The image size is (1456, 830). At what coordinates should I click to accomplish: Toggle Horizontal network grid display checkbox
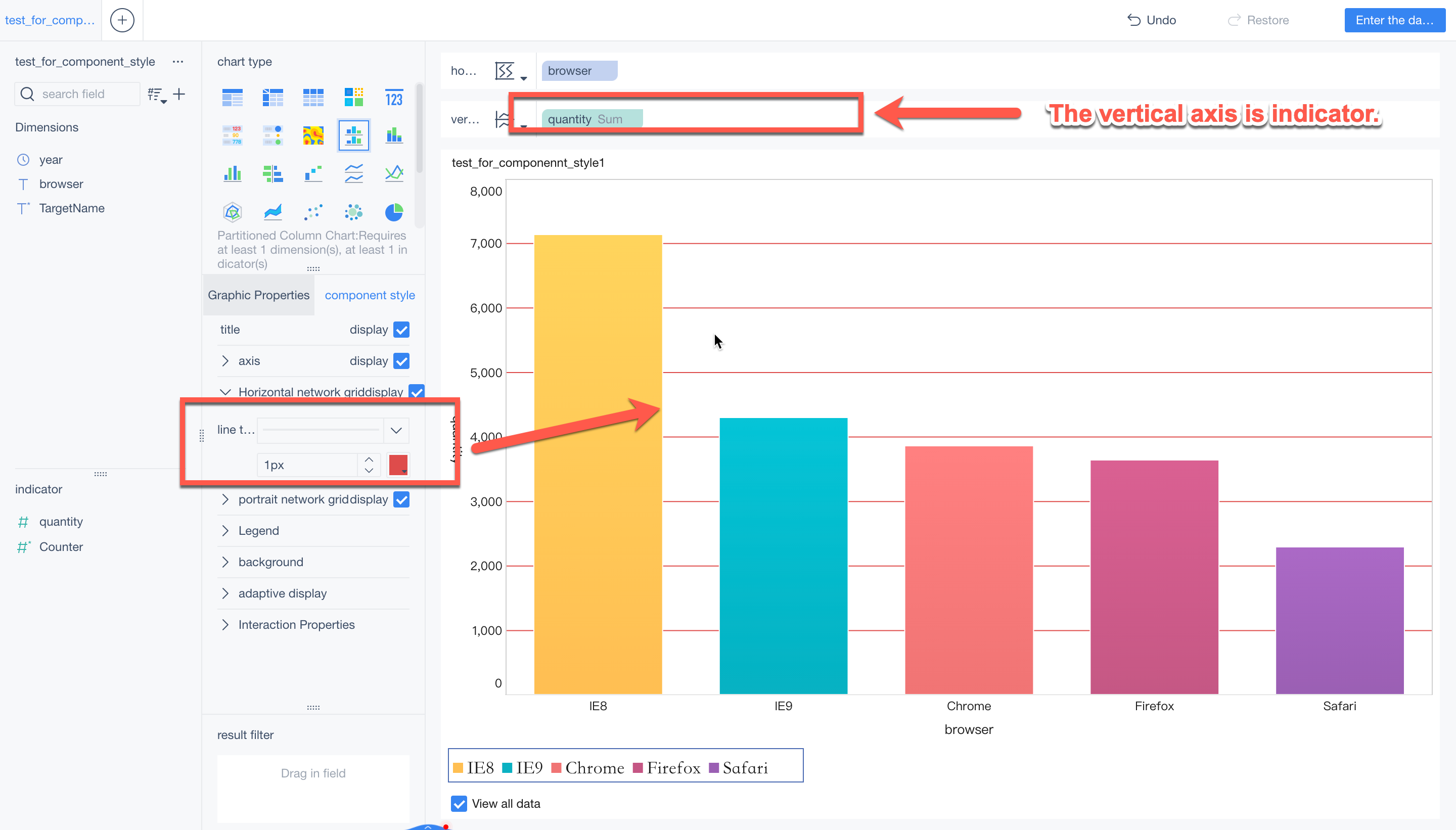point(417,392)
